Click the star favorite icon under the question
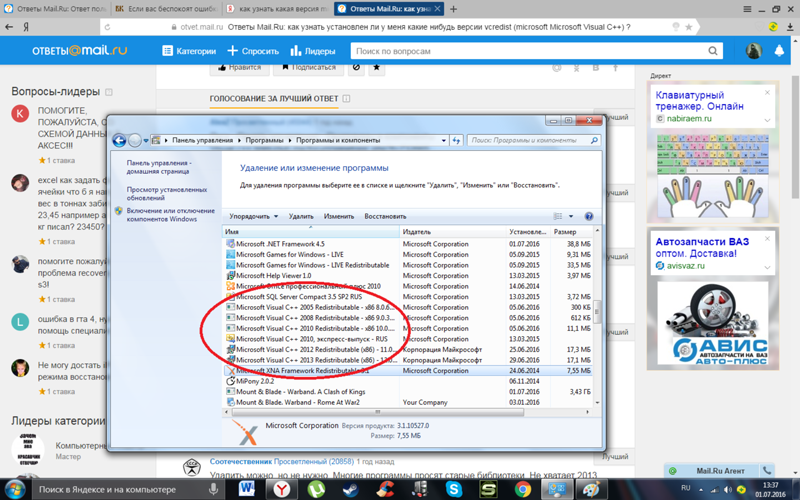Image resolution: width=800 pixels, height=500 pixels. 377,68
